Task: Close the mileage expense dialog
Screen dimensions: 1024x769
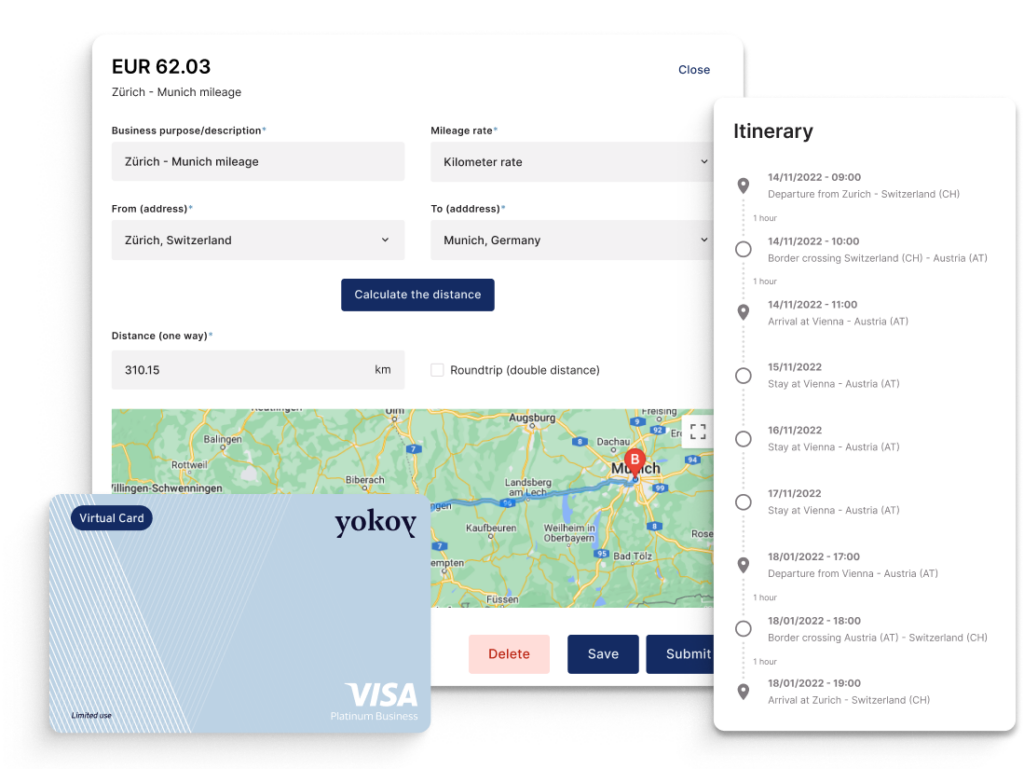Action: pyautogui.click(x=694, y=70)
